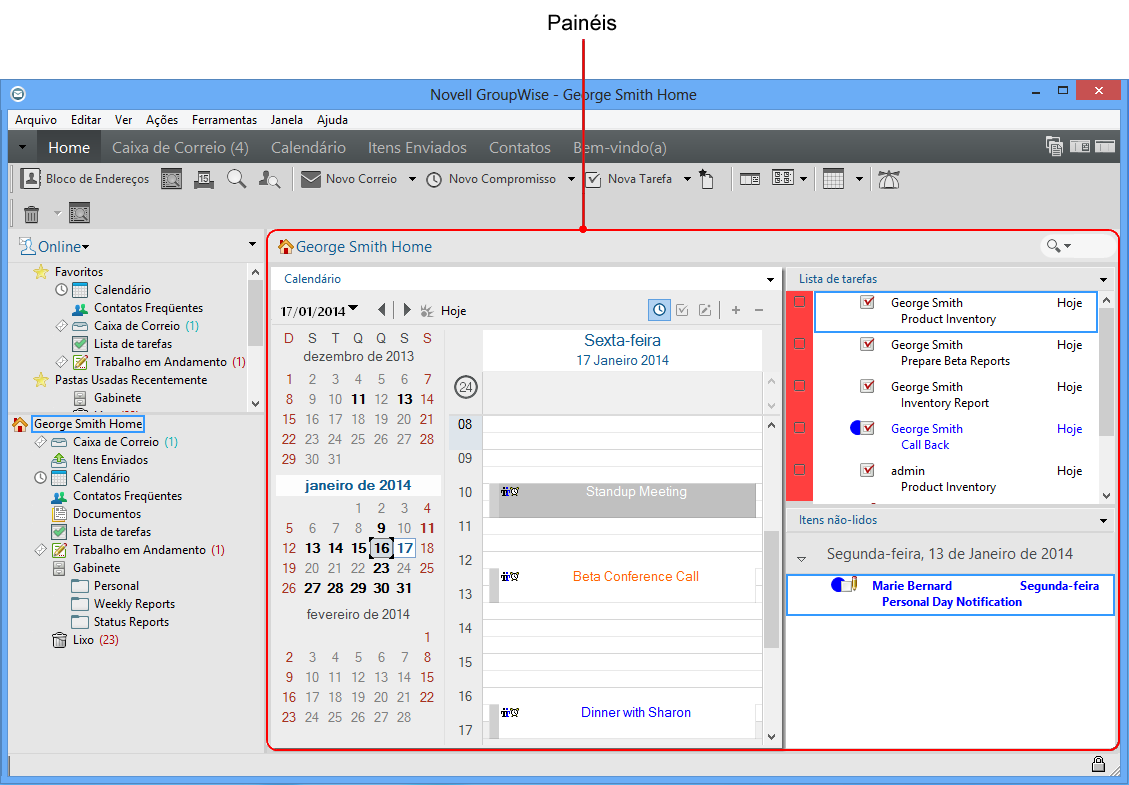This screenshot has width=1129, height=785.
Task: Go to previous day with left arrow
Action: click(x=382, y=310)
